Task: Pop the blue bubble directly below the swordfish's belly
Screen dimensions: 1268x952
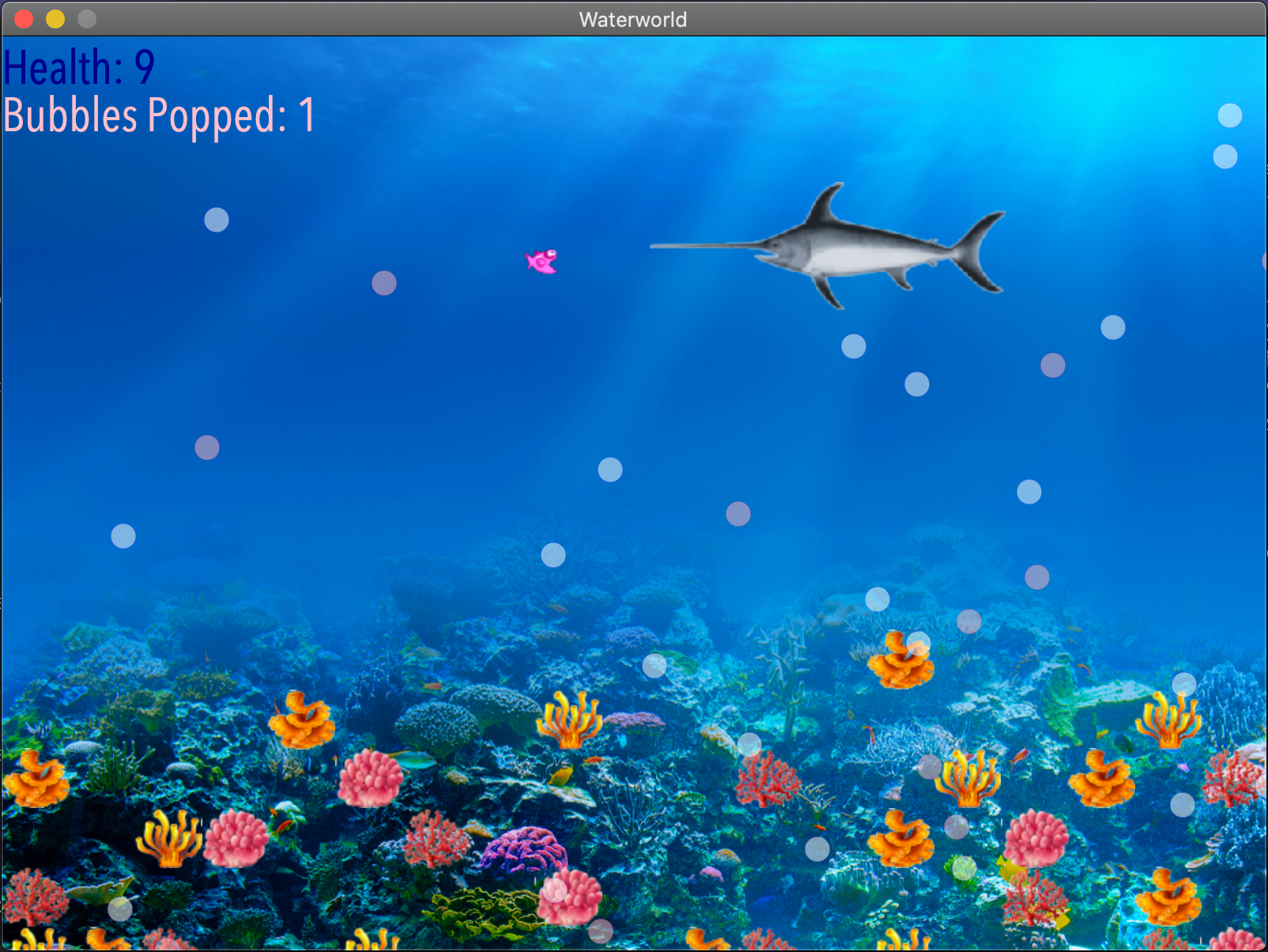Action: [x=854, y=346]
